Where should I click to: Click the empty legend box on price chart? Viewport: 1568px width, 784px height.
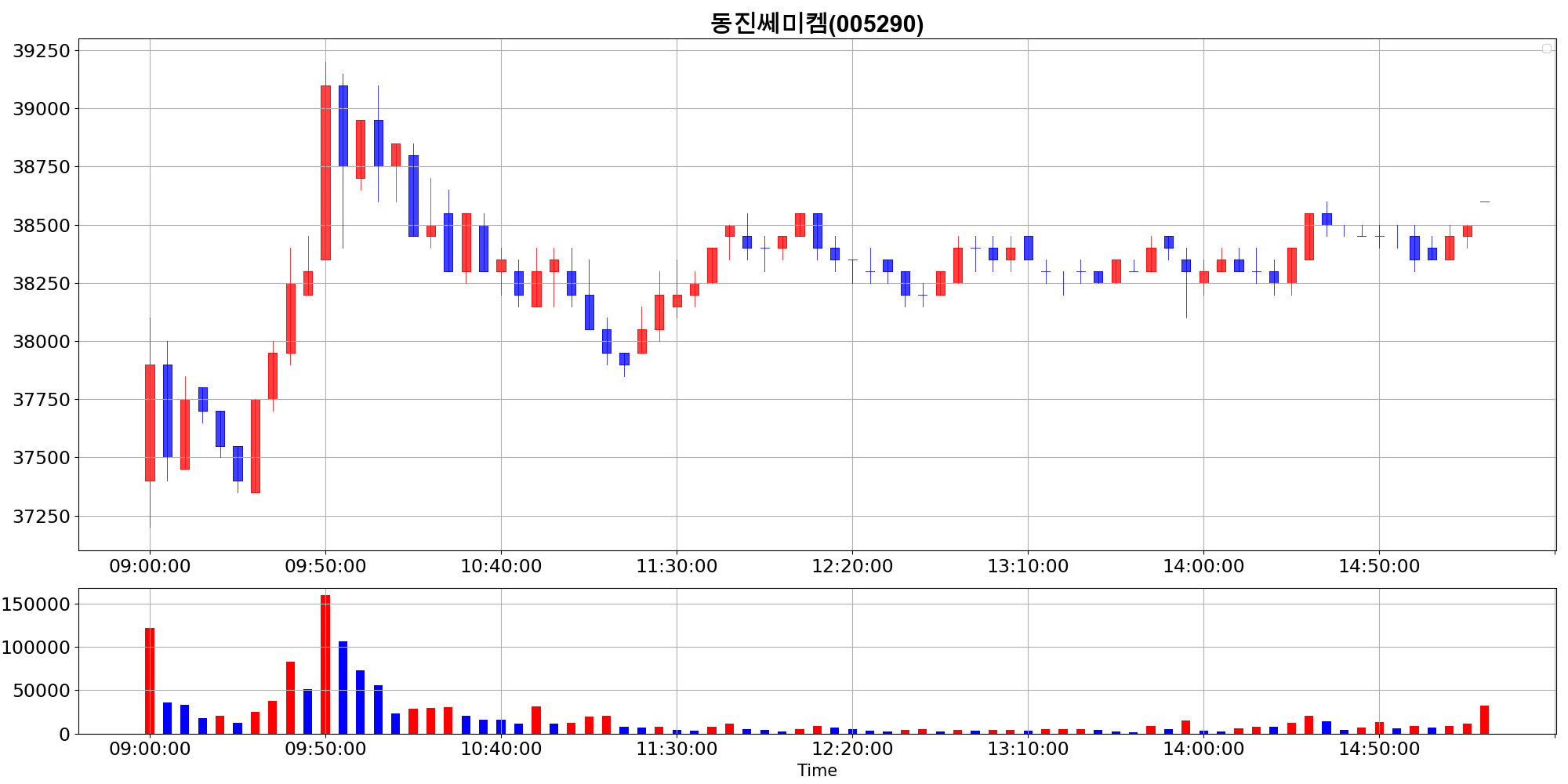coord(1546,49)
